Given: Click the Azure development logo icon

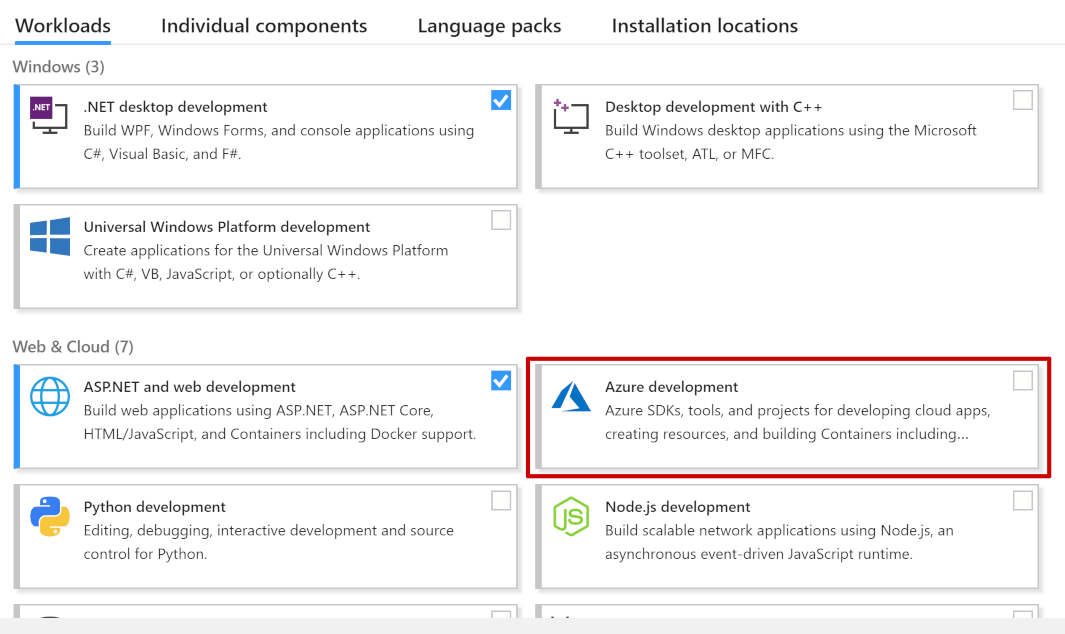Looking at the screenshot, I should (x=571, y=396).
